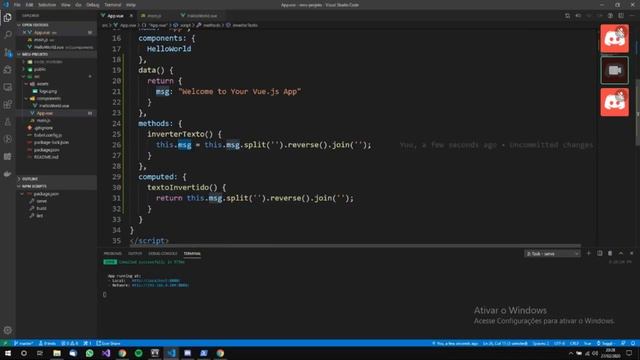This screenshot has height=360, width=640.
Task: Click the notifications bell in status bar
Action: [633, 343]
